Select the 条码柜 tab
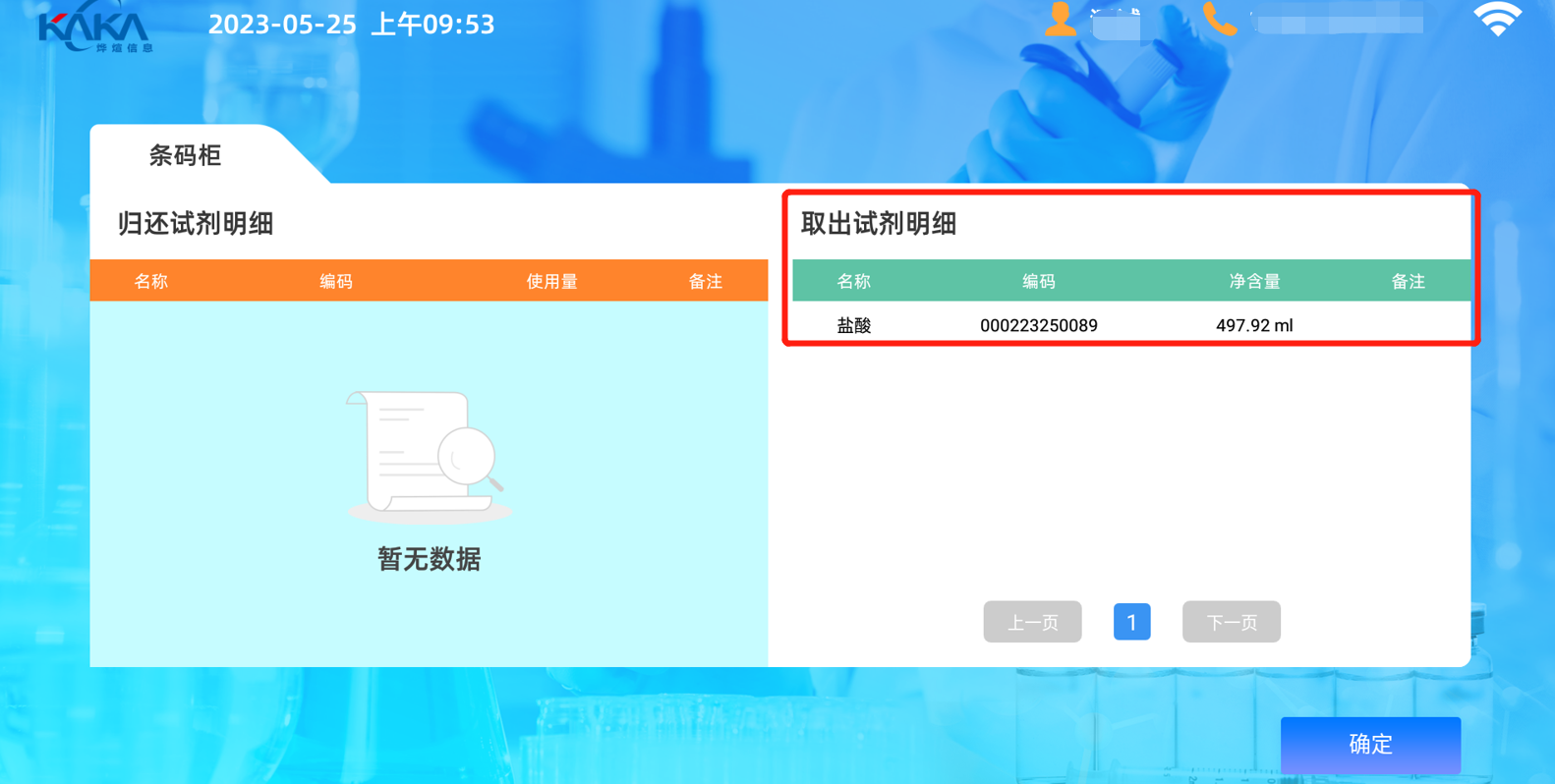This screenshot has height=784, width=1555. 185,155
